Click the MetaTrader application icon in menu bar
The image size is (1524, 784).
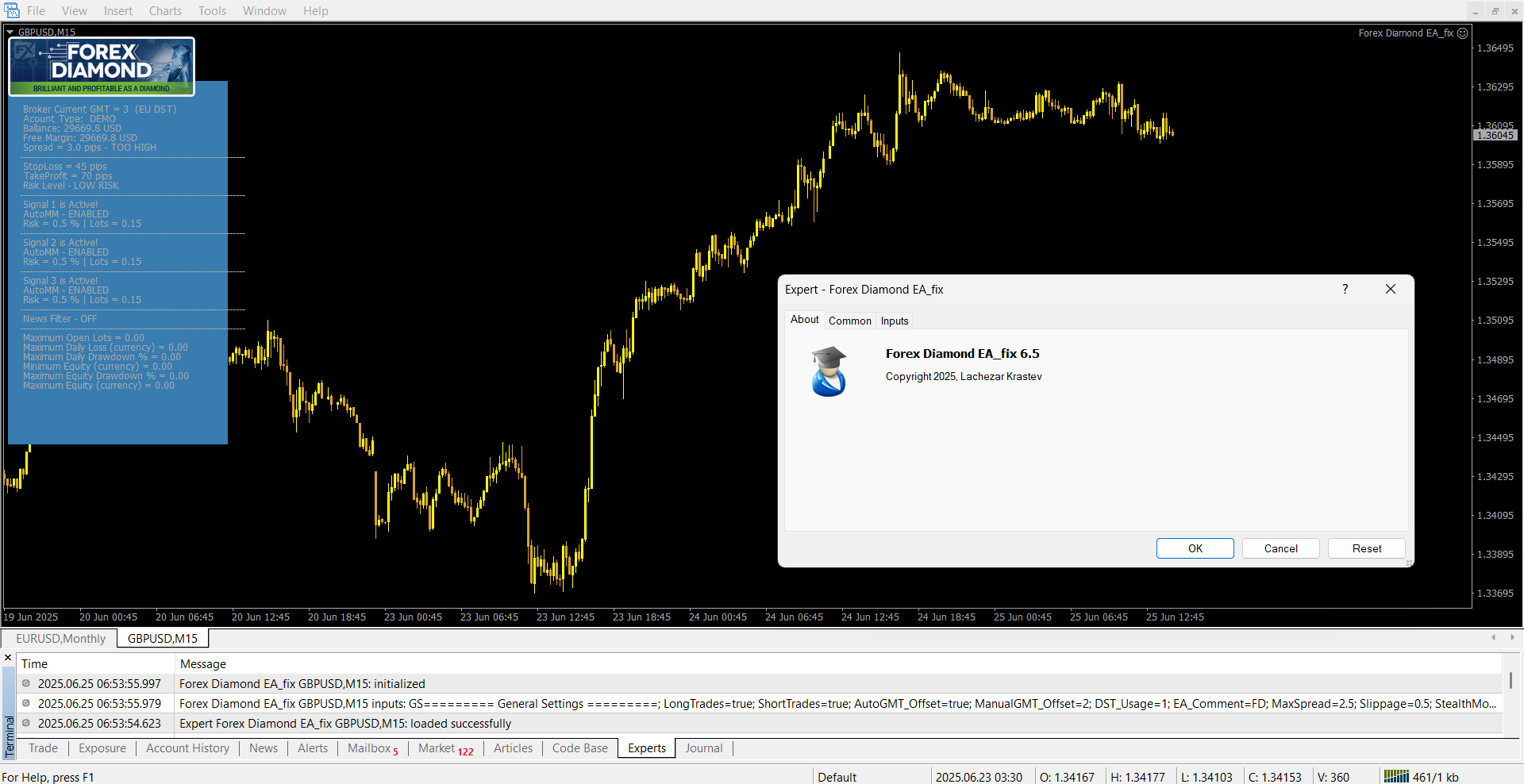[x=11, y=10]
